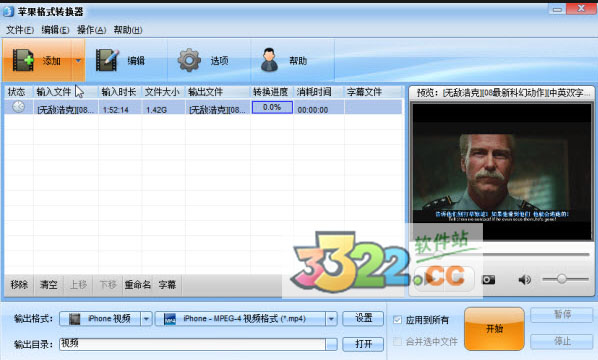Click the clock status icon in file row
The width and height of the screenshot is (598, 360).
coord(18,107)
